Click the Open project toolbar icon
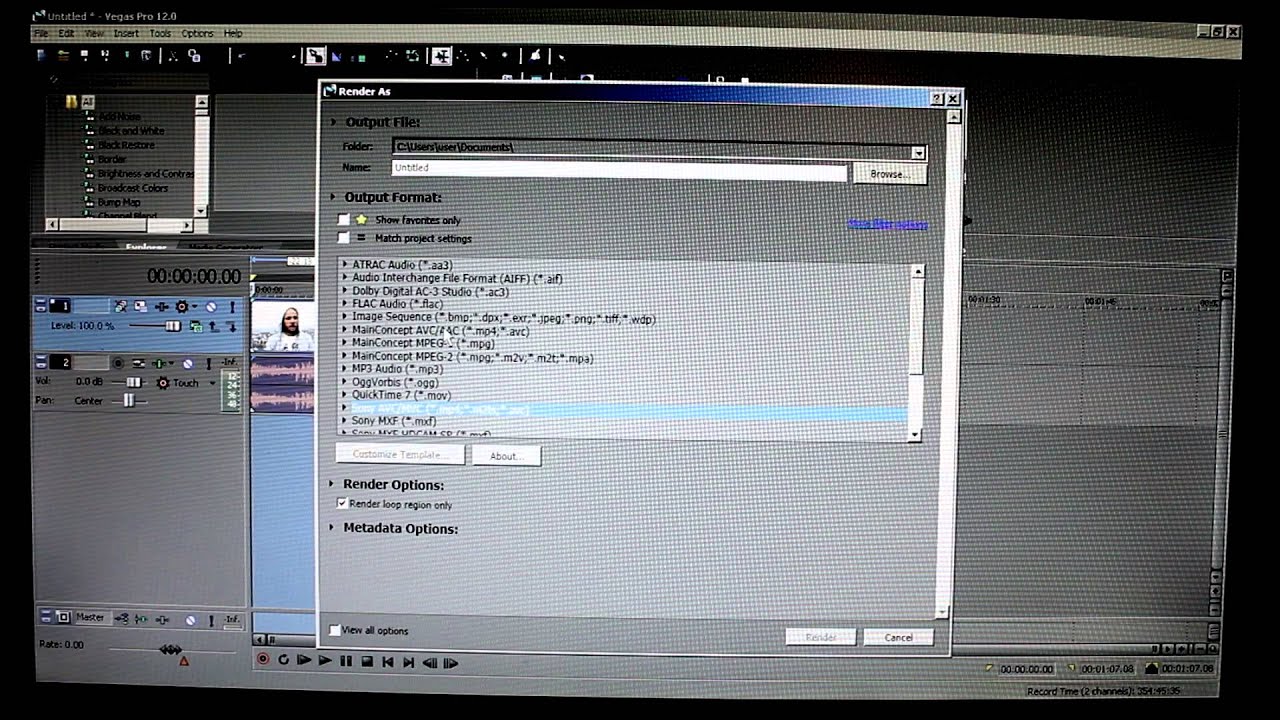The image size is (1280, 720). (x=63, y=56)
